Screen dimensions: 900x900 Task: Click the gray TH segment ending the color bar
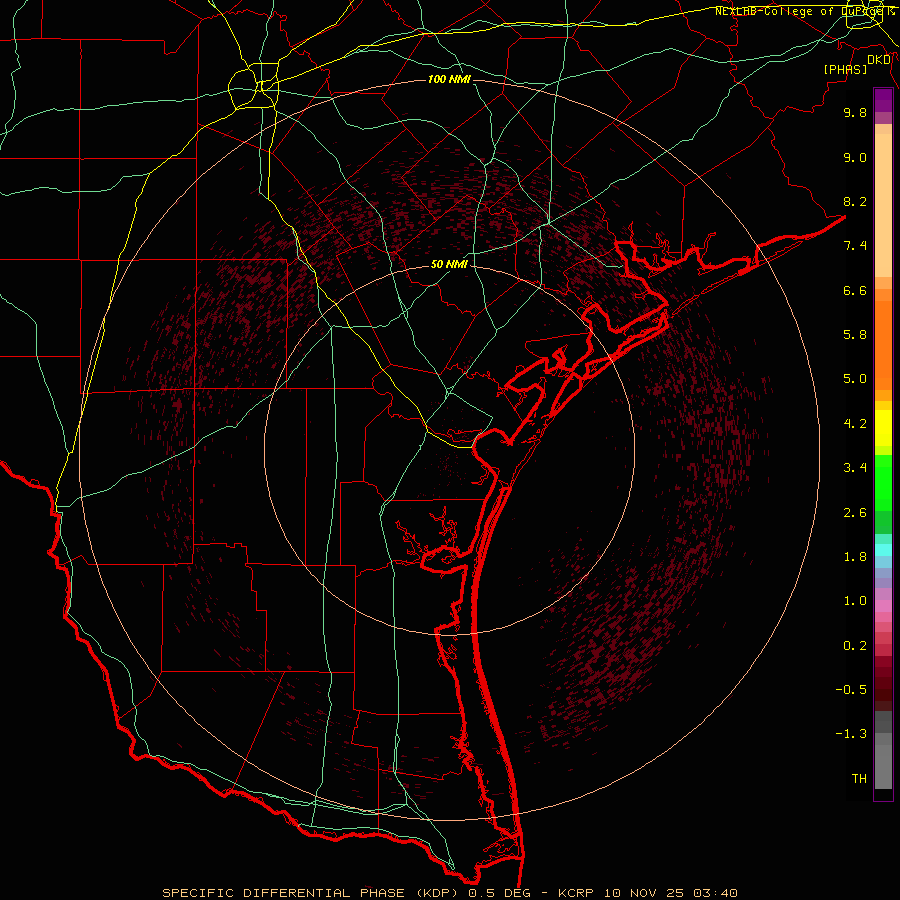[x=883, y=766]
